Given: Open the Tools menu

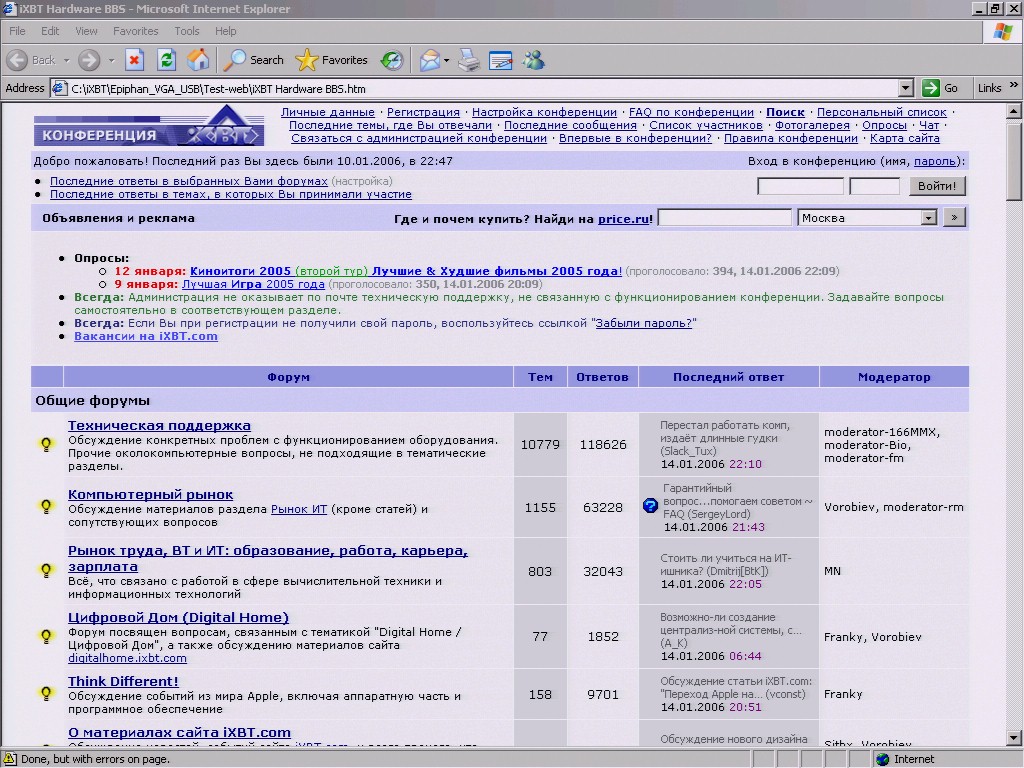Looking at the screenshot, I should [187, 31].
